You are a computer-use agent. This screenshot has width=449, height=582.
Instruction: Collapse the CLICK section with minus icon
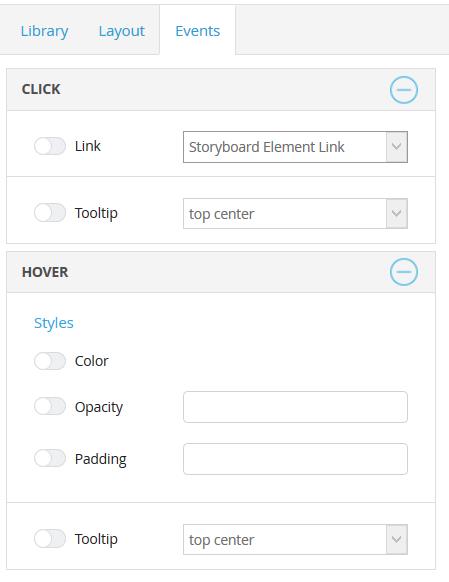click(404, 90)
